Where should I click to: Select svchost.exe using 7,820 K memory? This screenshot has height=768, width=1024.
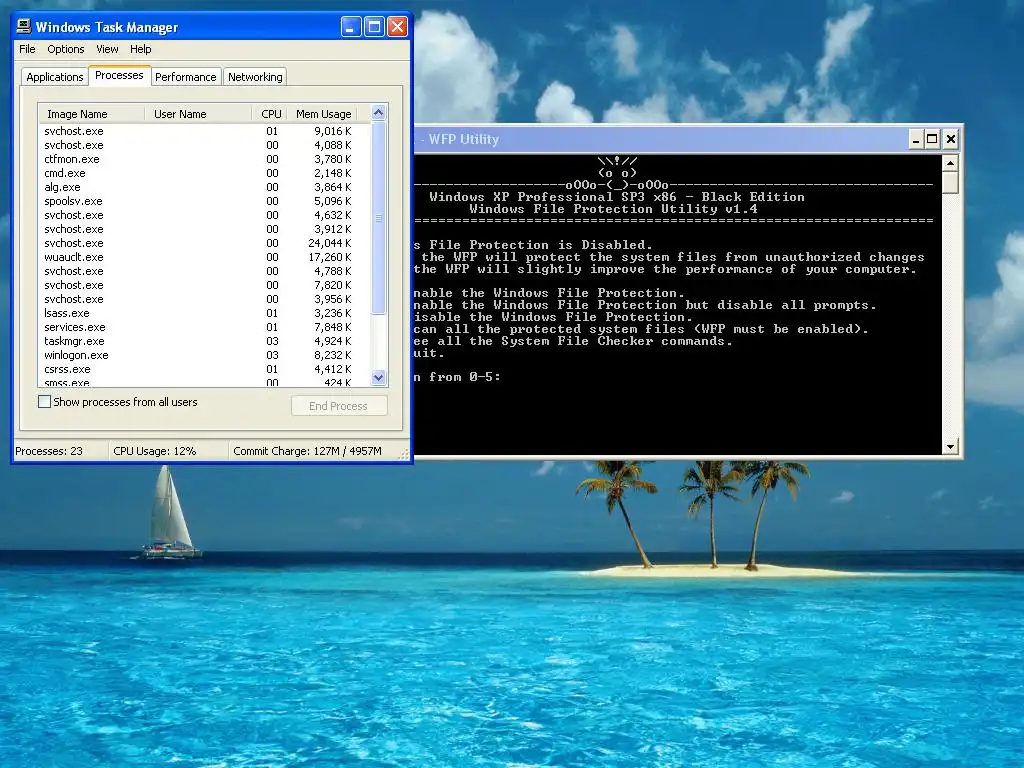(204, 285)
